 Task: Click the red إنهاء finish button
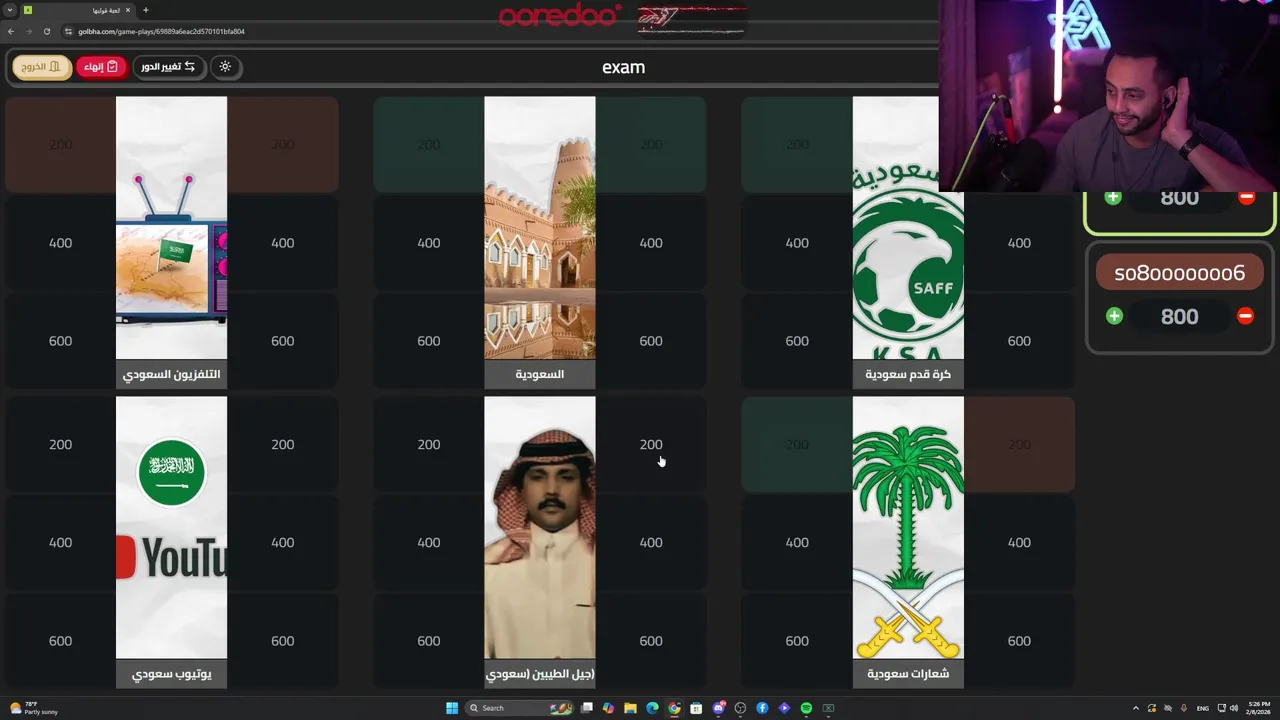[101, 67]
